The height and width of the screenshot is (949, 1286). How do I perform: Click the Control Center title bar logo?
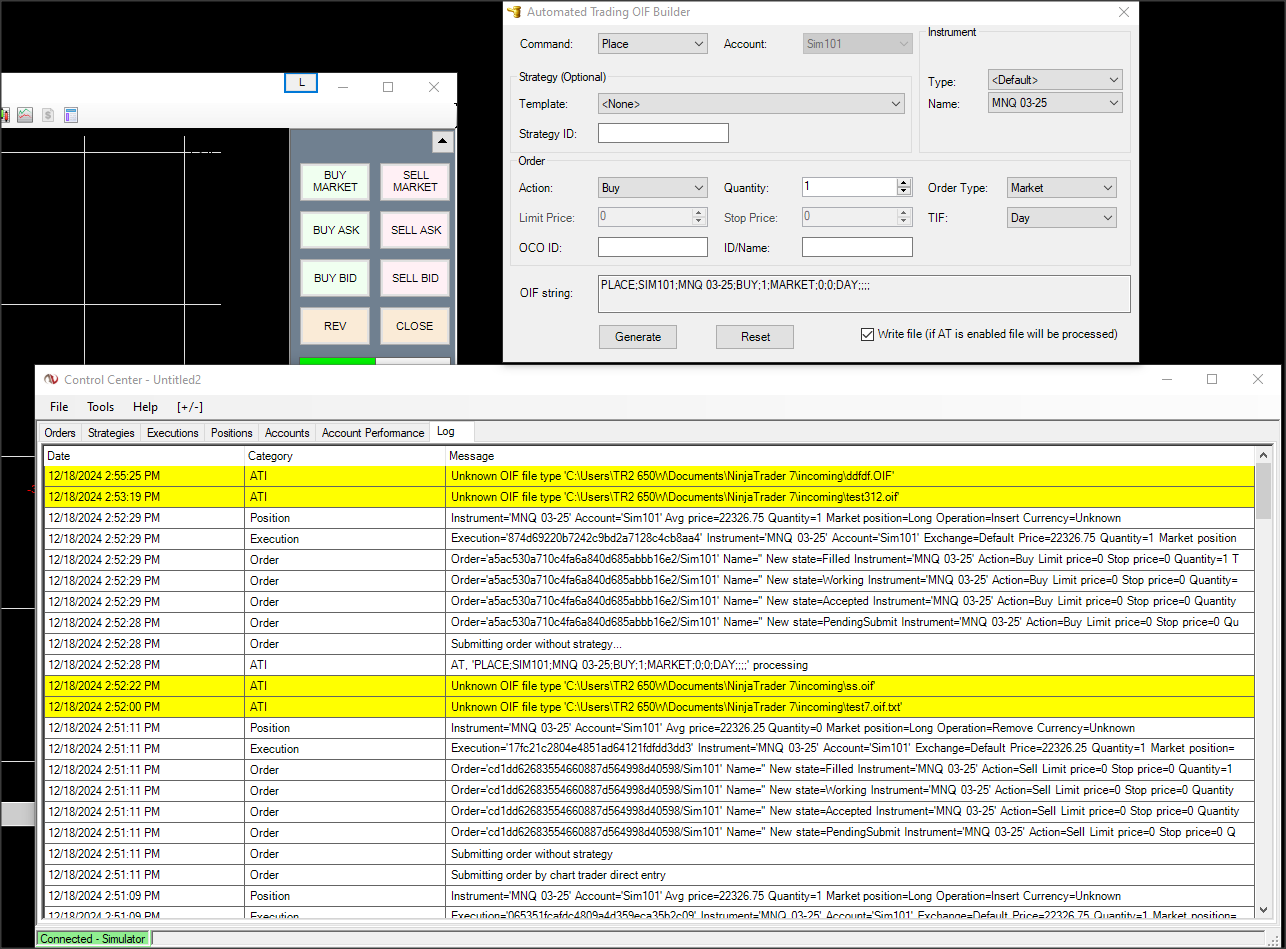[51, 379]
